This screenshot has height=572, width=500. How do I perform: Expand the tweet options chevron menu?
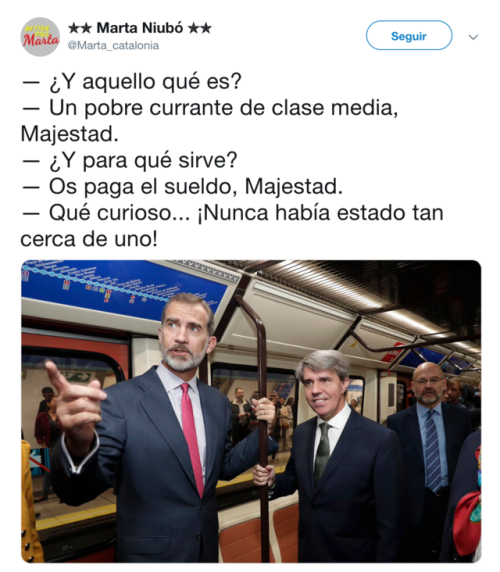point(473,37)
